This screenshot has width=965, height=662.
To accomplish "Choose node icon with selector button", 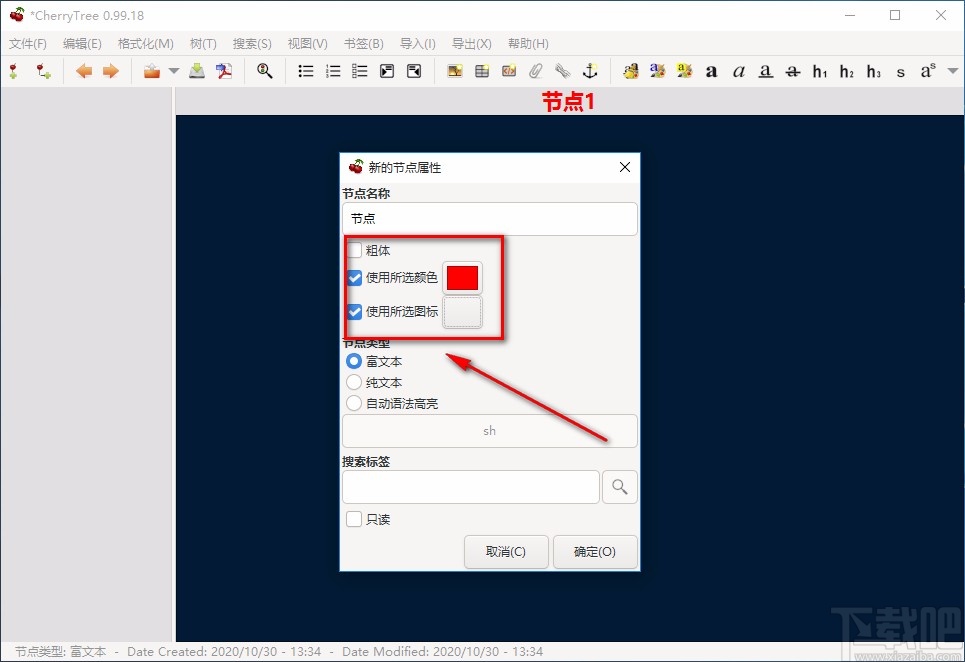I will click(462, 312).
